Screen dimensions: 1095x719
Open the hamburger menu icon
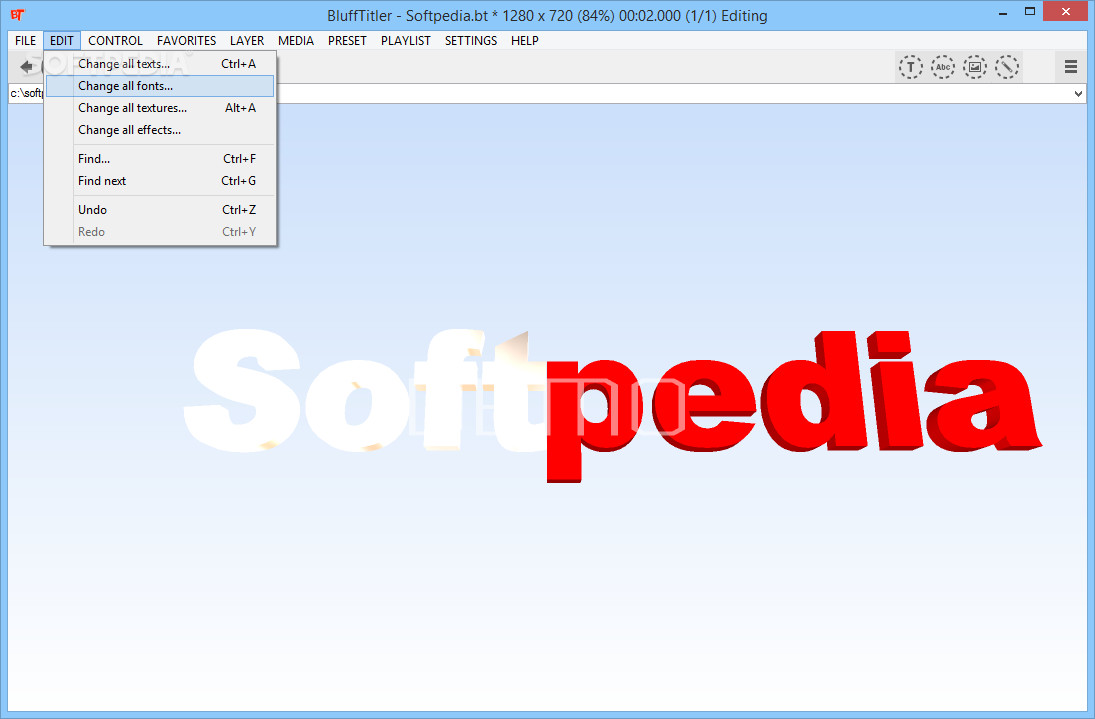[1071, 67]
